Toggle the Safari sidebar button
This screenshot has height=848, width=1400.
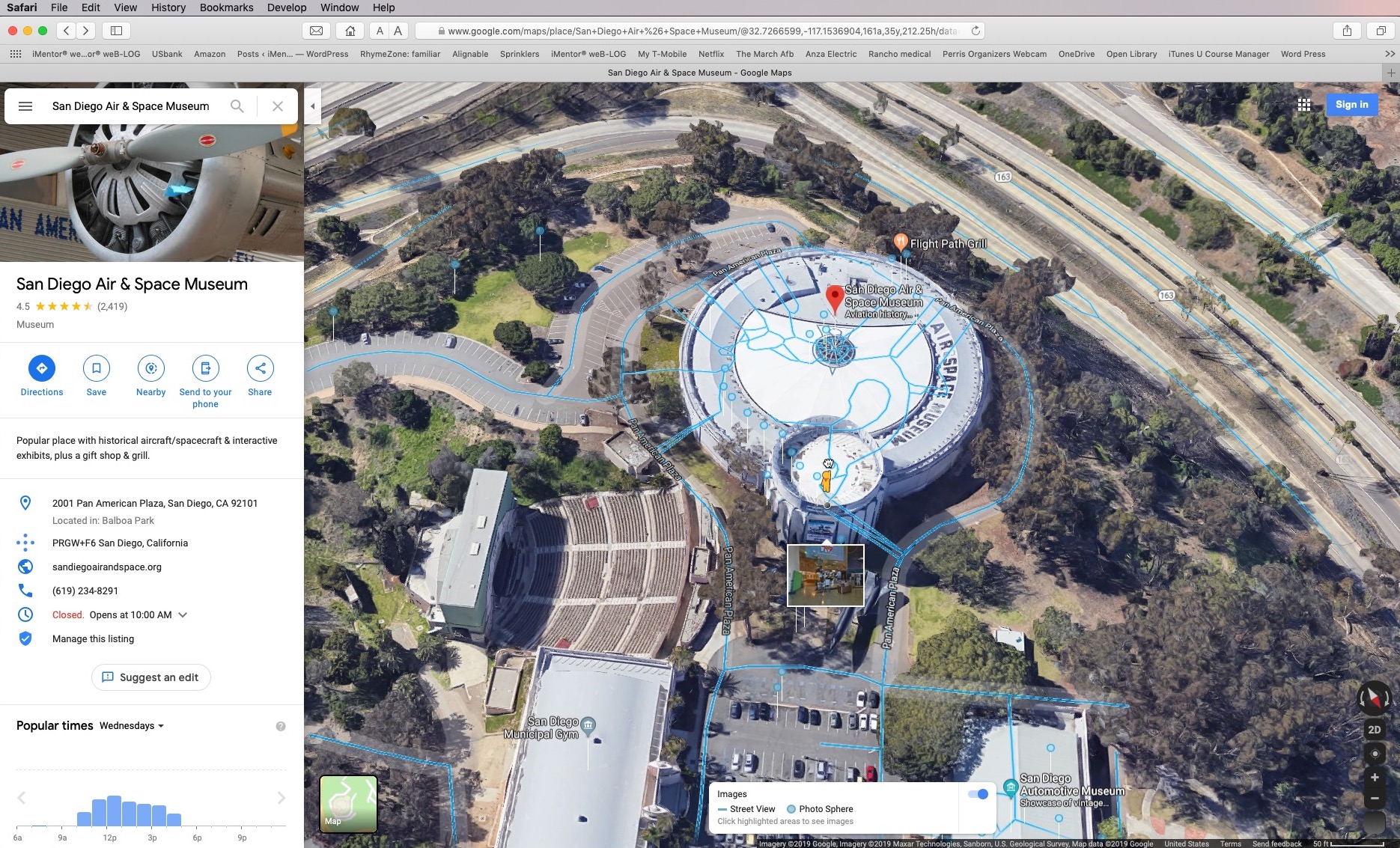[x=116, y=31]
